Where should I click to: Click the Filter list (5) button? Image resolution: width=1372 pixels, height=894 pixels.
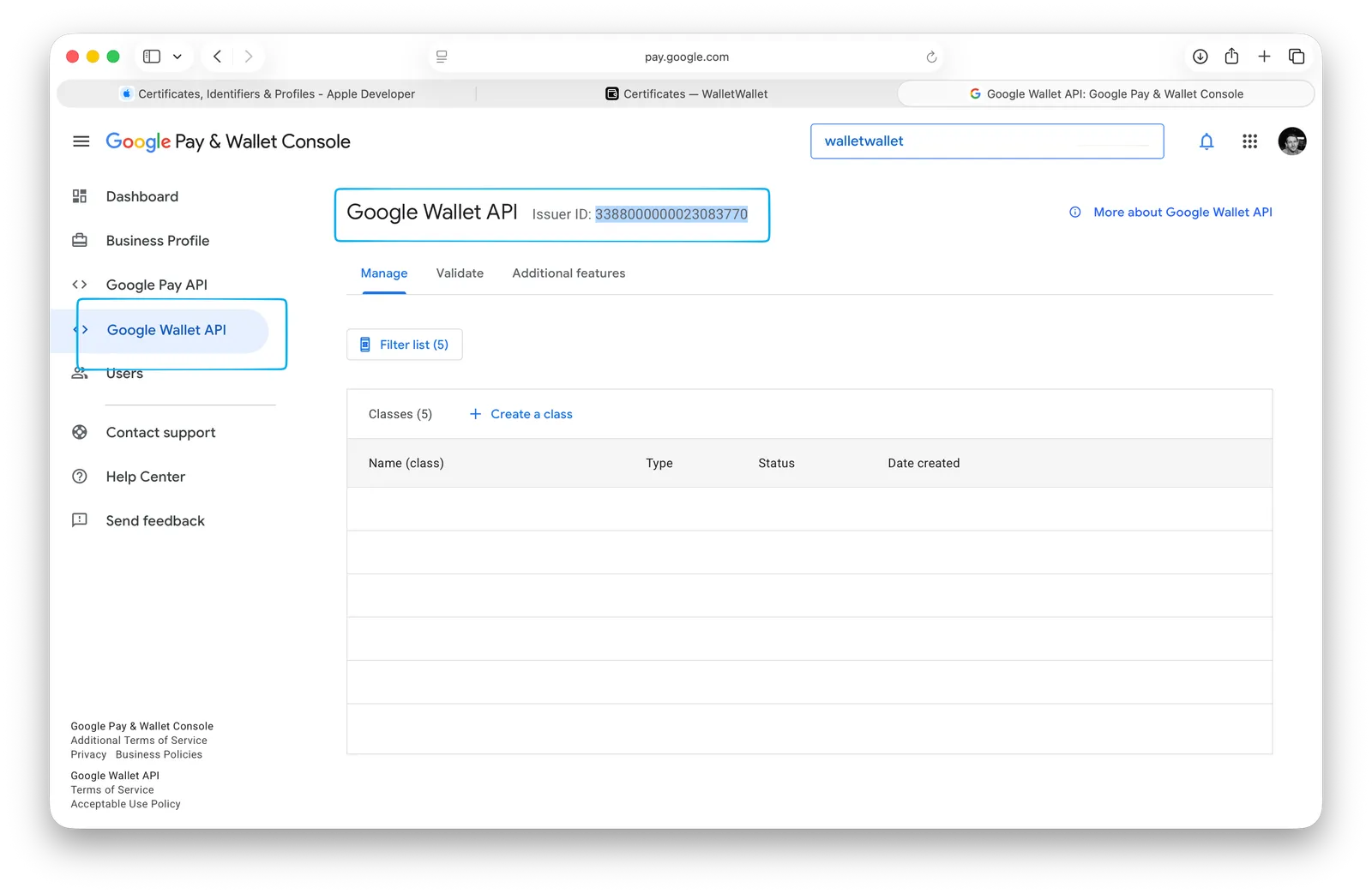point(404,345)
